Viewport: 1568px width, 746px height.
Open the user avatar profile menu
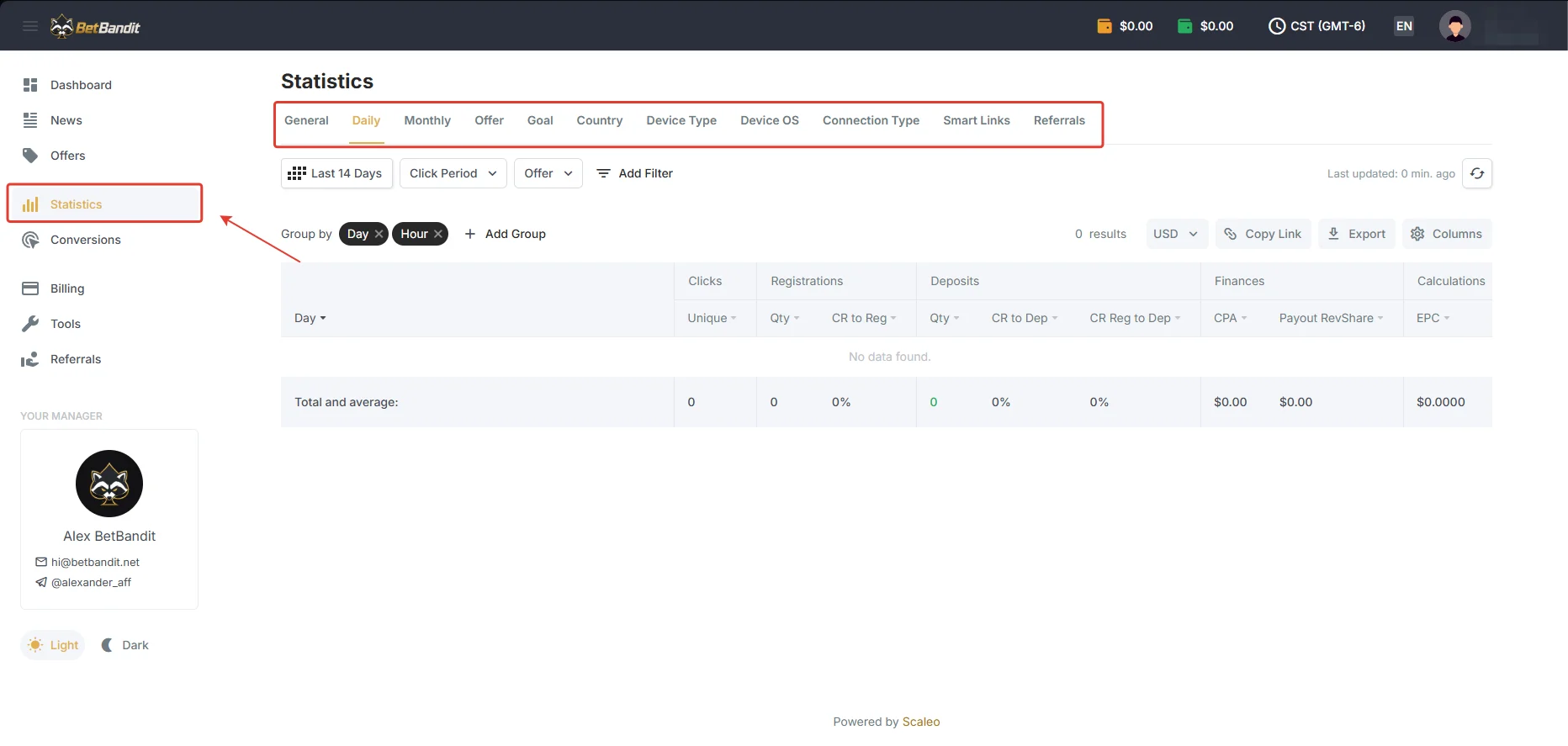click(x=1455, y=26)
